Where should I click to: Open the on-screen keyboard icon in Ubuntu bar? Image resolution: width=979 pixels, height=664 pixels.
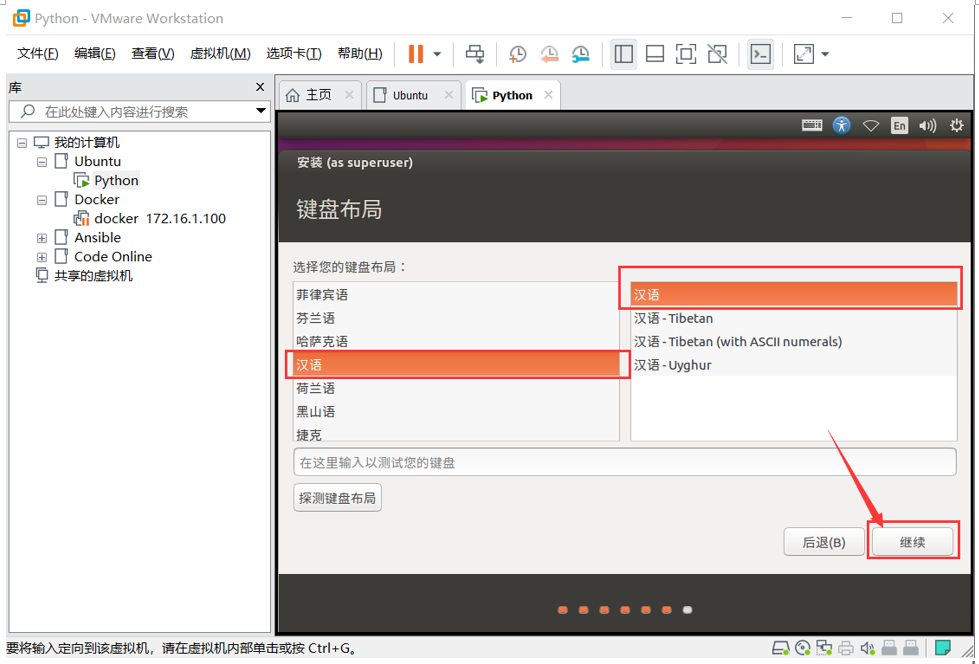[811, 125]
